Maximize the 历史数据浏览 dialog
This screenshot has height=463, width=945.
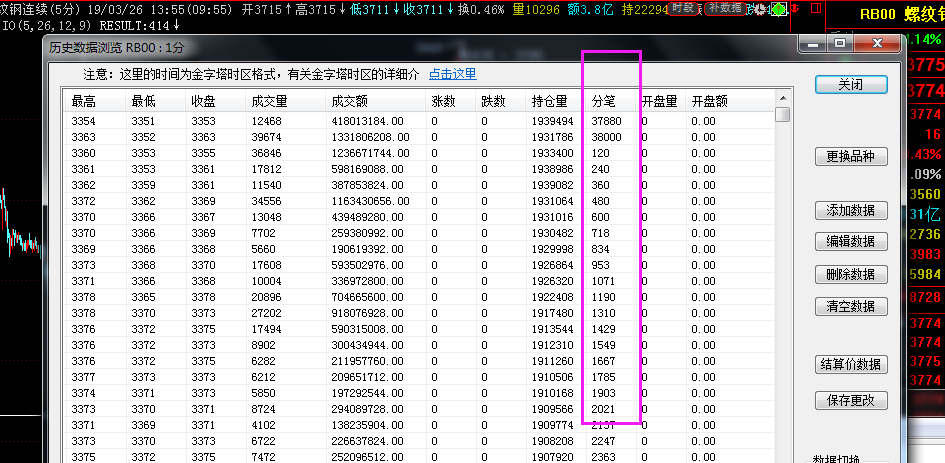[x=840, y=43]
